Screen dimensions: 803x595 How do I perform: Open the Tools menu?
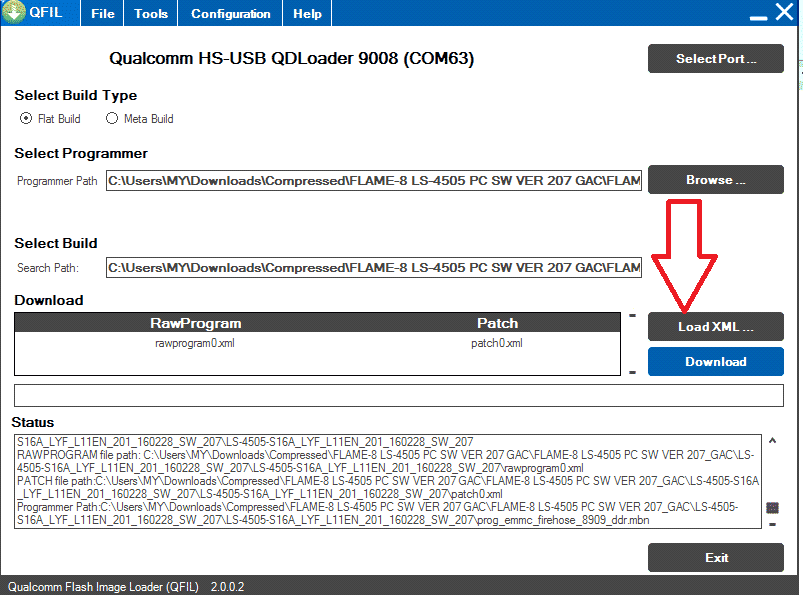pyautogui.click(x=151, y=13)
